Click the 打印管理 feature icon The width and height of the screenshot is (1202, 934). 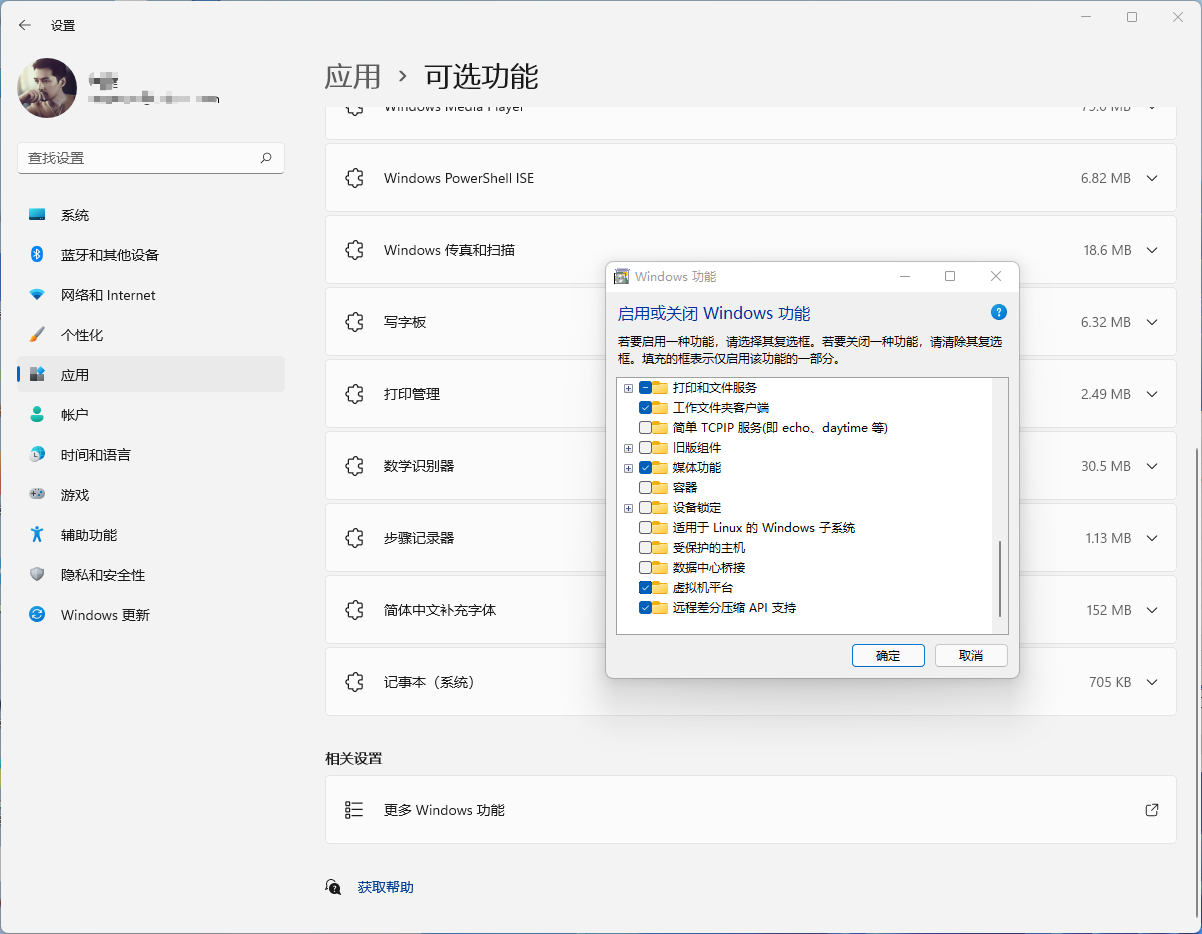click(x=354, y=393)
